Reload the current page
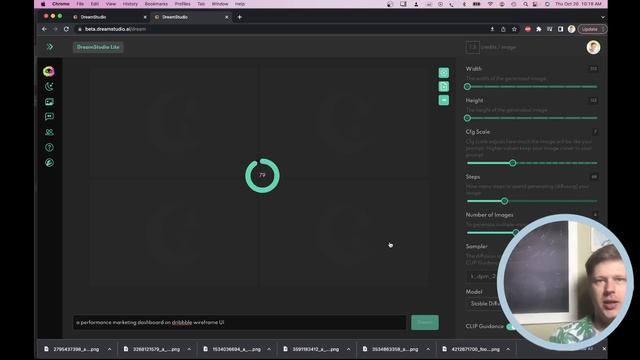Viewport: 640px width, 360px height. coord(67,29)
